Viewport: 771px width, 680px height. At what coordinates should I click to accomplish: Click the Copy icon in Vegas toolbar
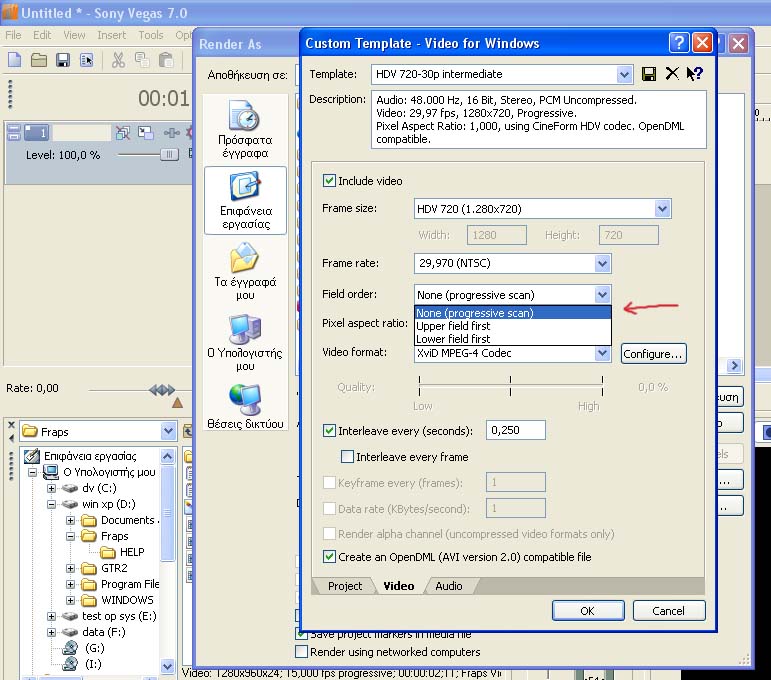point(142,60)
